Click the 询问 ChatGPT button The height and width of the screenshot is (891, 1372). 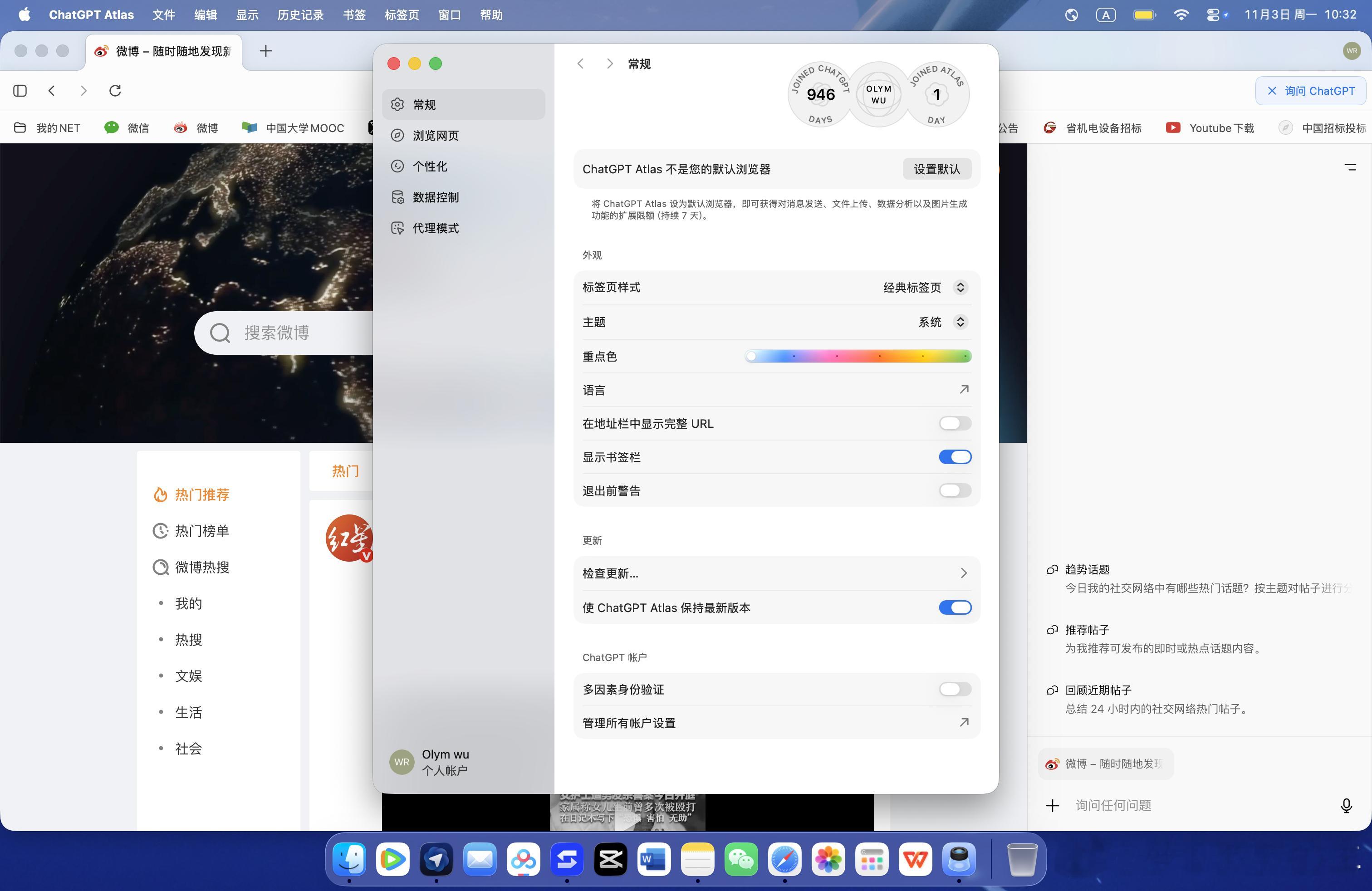click(x=1311, y=90)
